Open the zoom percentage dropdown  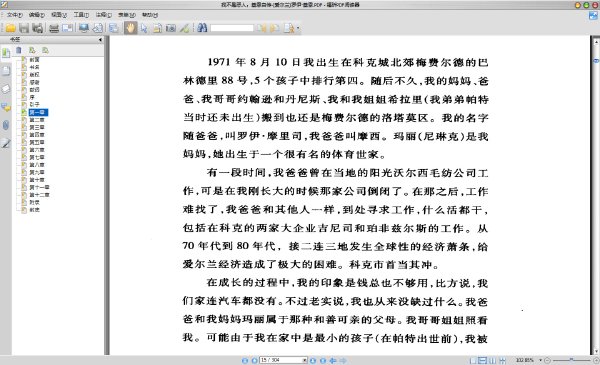point(541,360)
